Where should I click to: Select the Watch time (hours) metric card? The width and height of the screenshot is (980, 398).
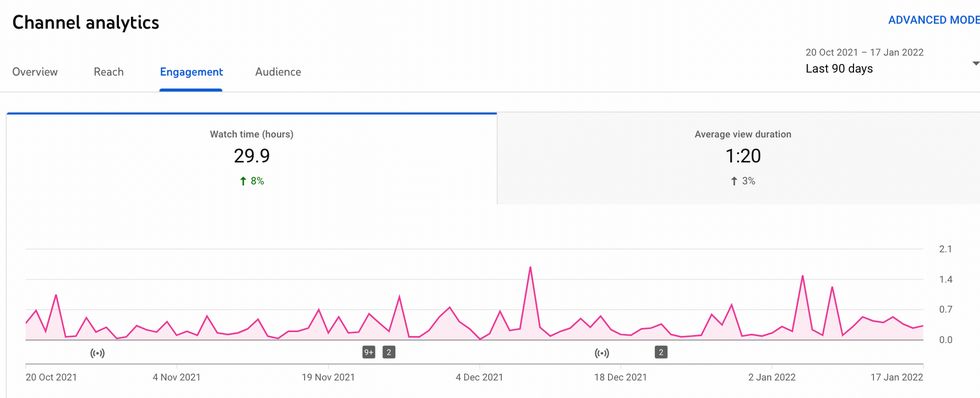pos(252,159)
